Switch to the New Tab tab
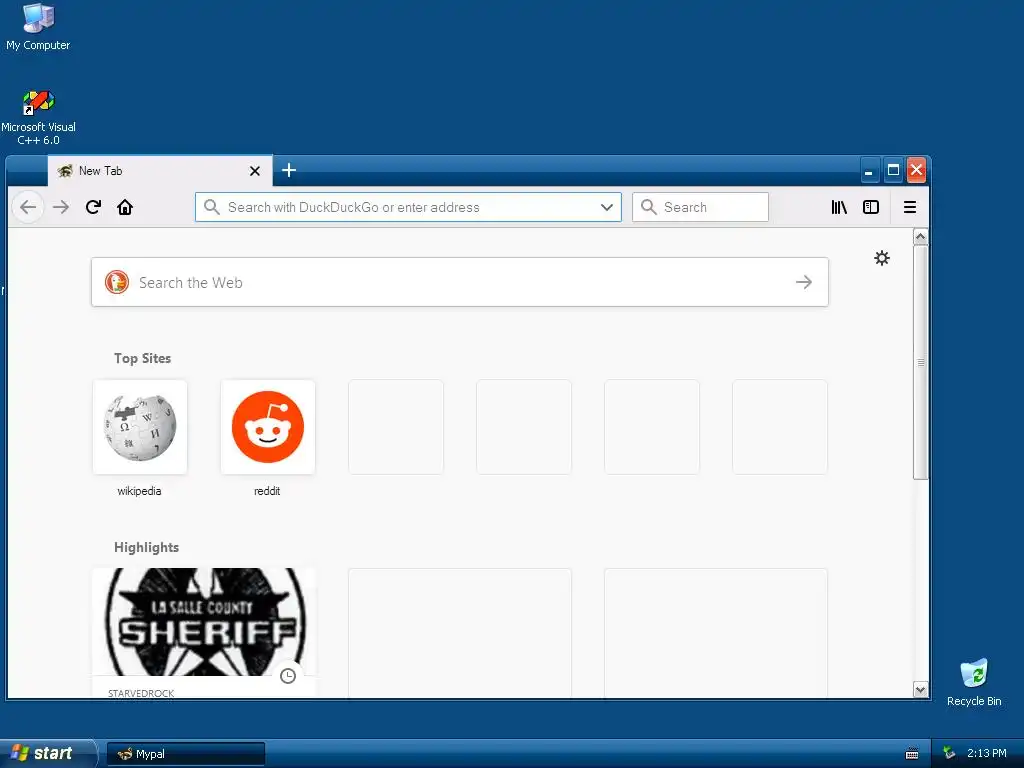 tap(160, 171)
